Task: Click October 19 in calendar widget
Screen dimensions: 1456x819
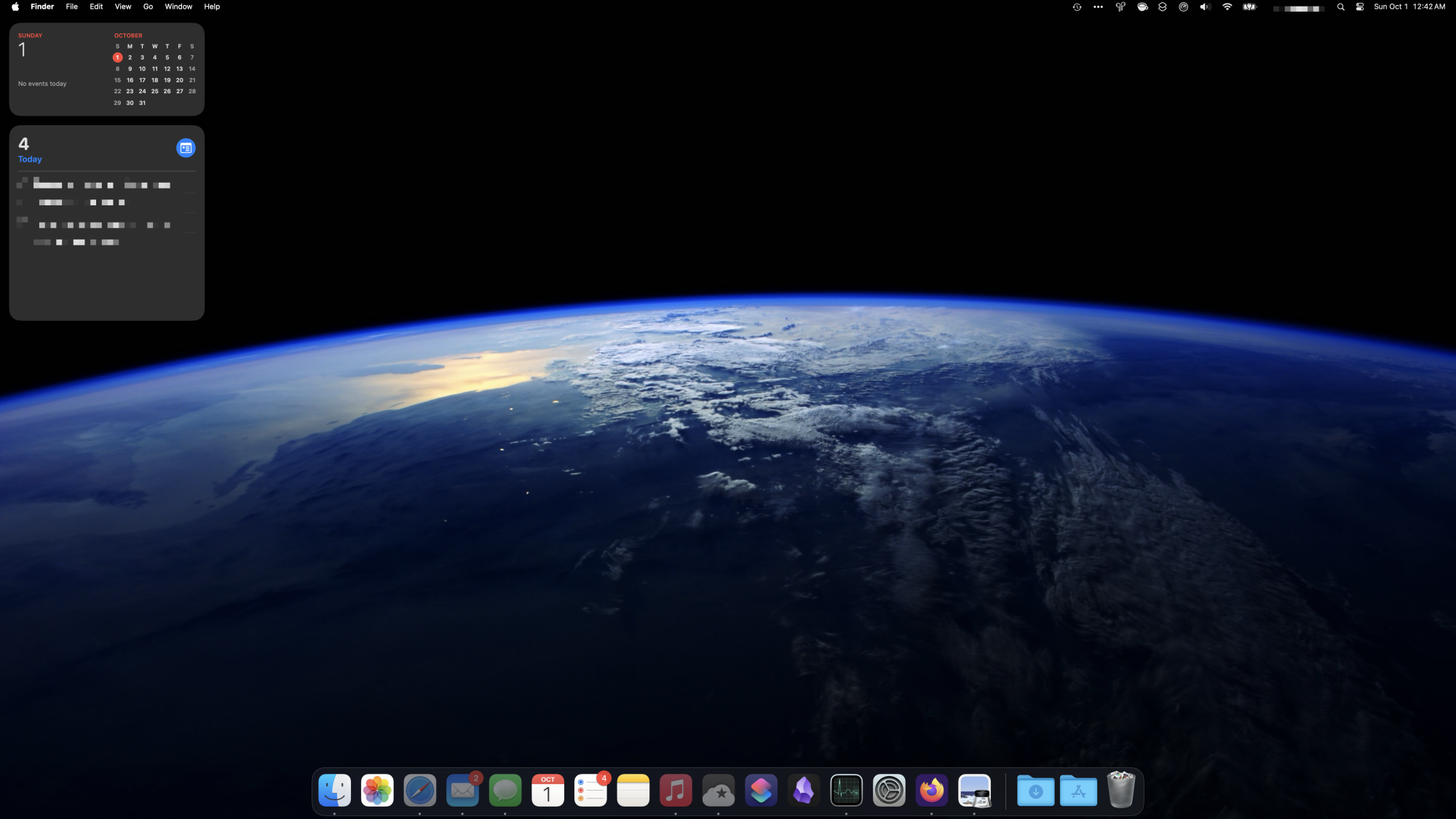Action: 167,80
